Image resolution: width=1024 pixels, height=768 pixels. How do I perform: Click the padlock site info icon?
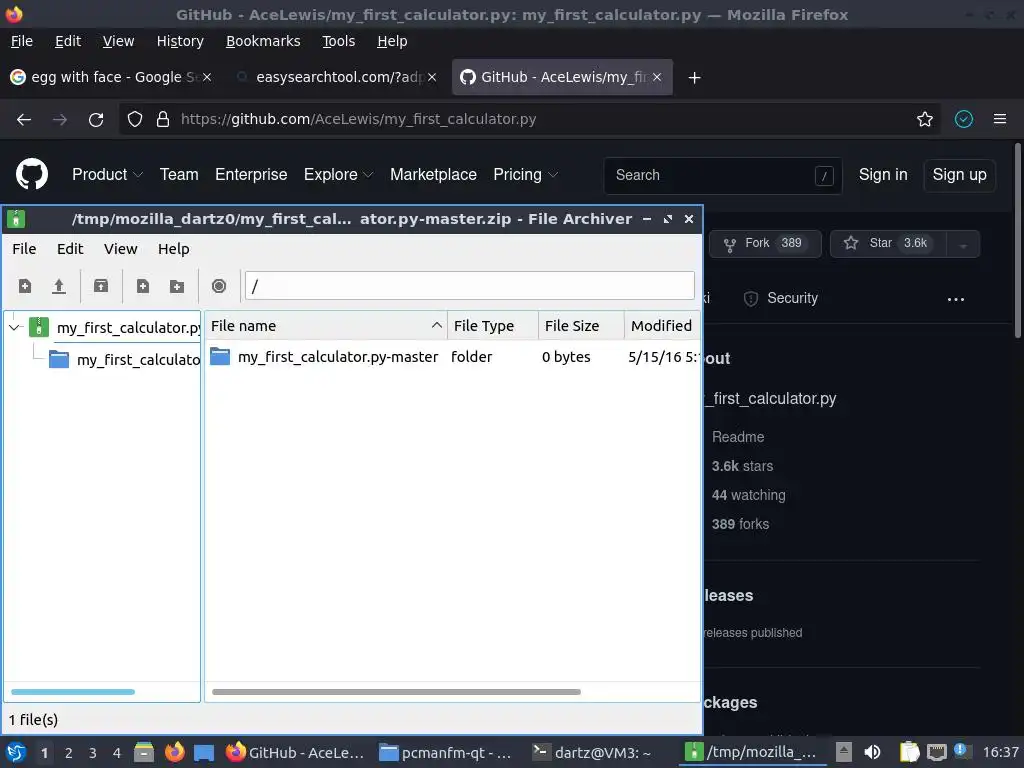163,120
